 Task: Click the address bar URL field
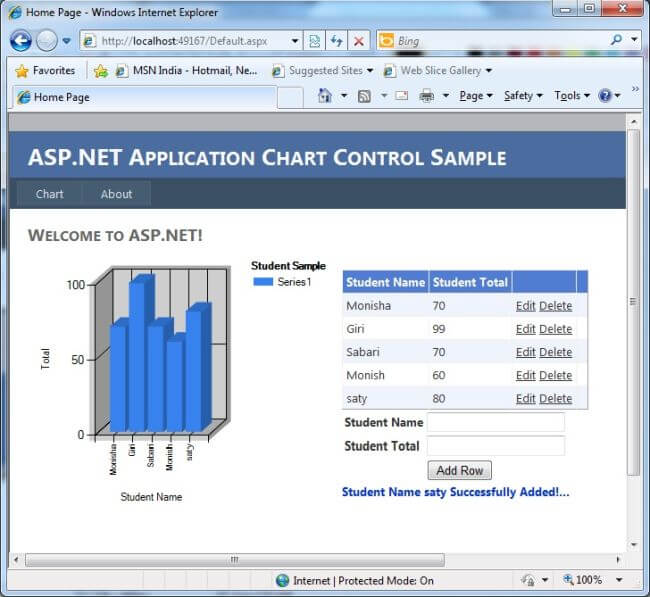coord(186,41)
